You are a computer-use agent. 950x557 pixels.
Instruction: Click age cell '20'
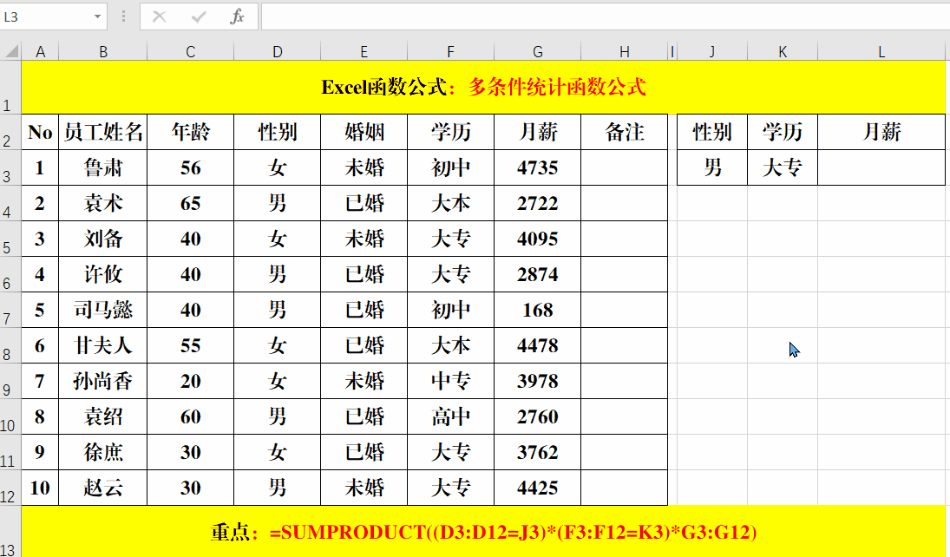coord(190,381)
